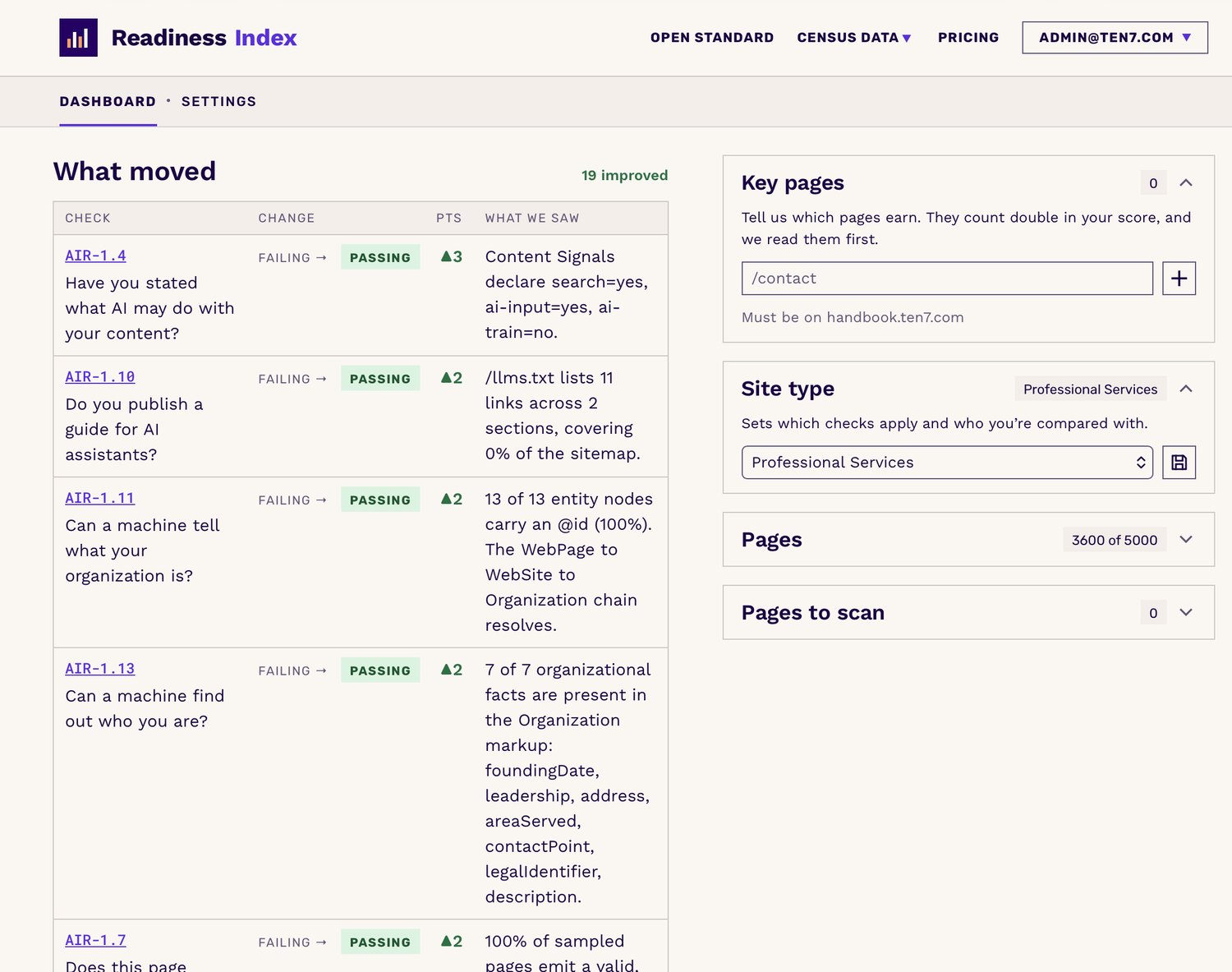
Task: Click the zero count badge on Pages to scan
Action: [x=1153, y=613]
